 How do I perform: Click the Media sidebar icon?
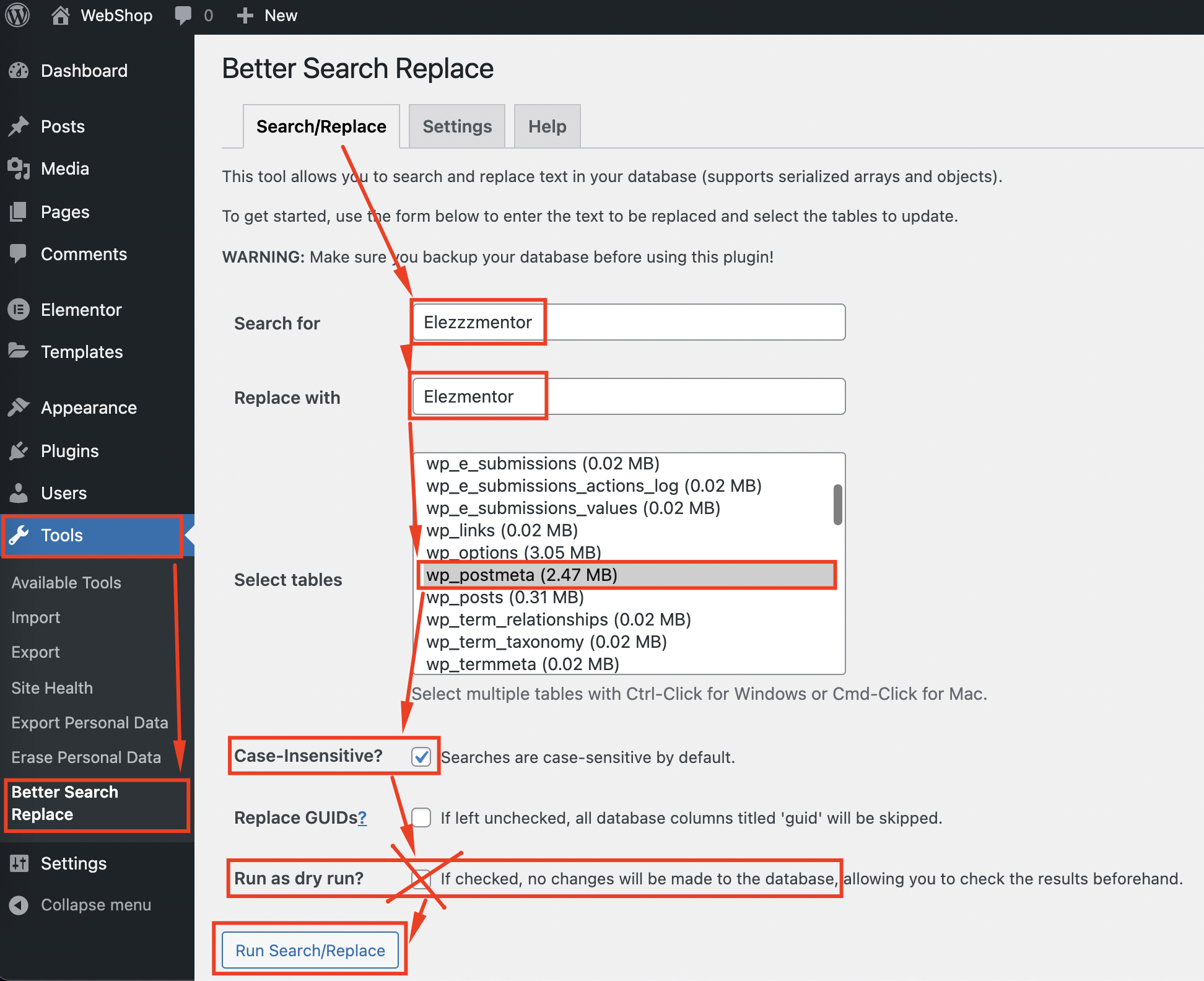(19, 168)
